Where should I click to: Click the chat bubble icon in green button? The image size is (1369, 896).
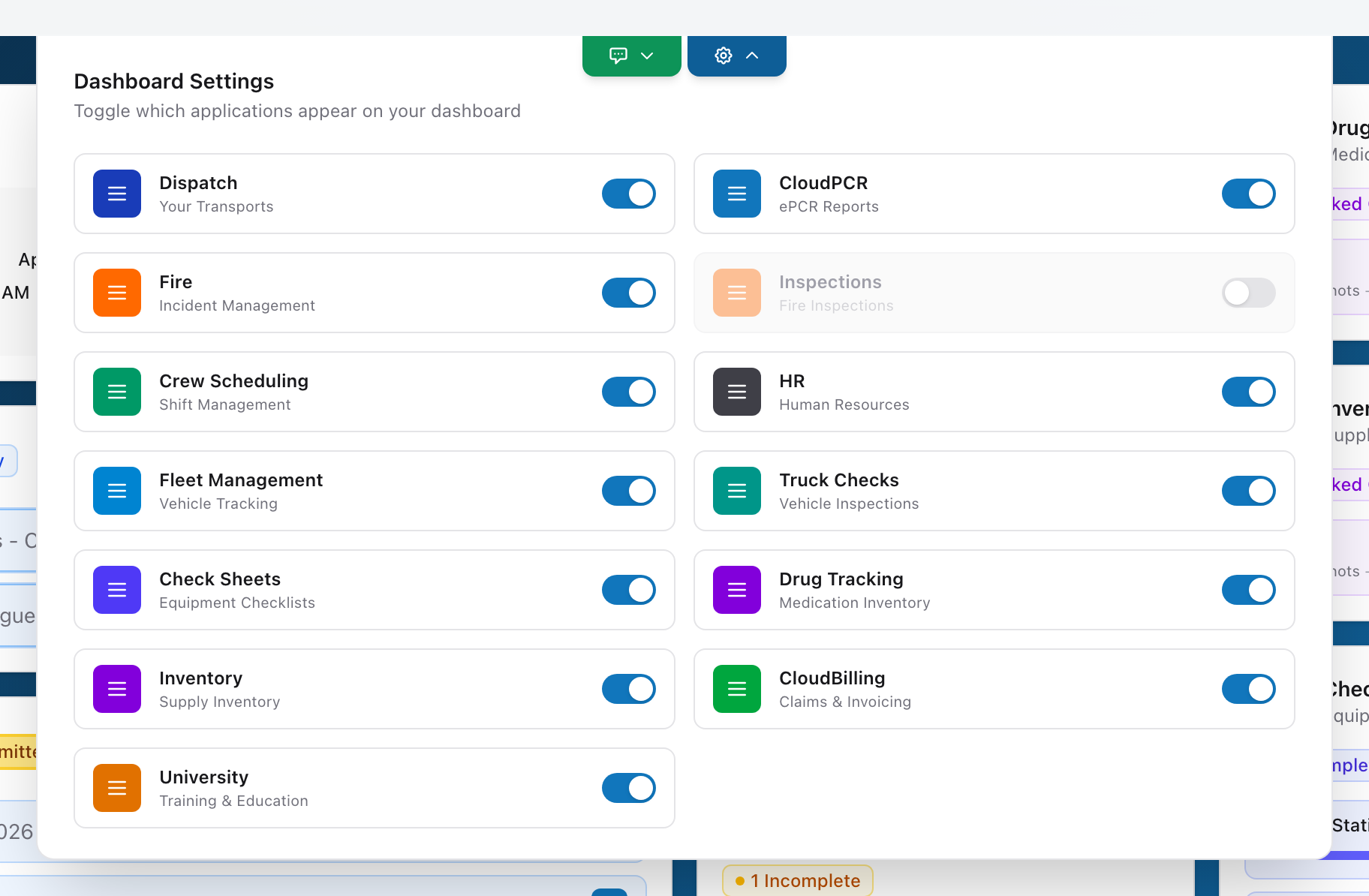(x=618, y=56)
